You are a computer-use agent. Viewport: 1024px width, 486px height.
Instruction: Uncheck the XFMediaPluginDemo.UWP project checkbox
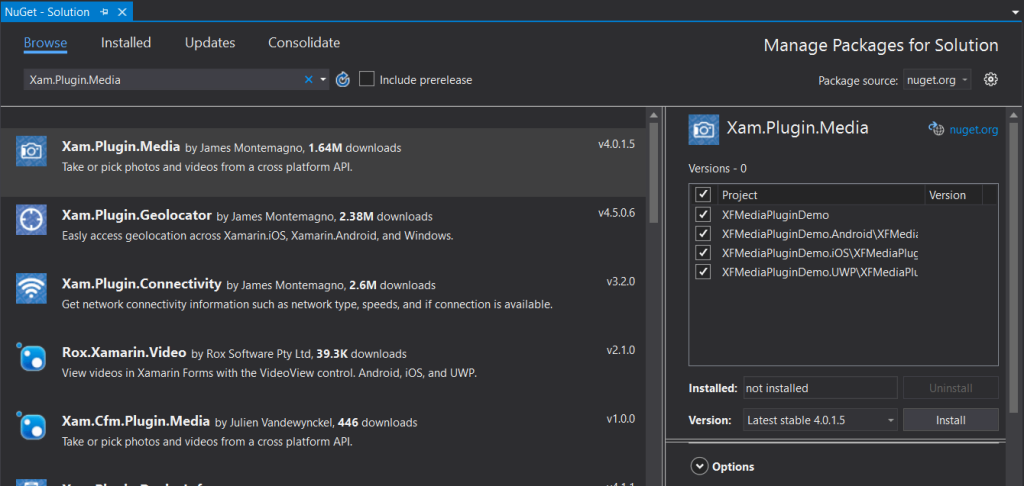point(703,271)
